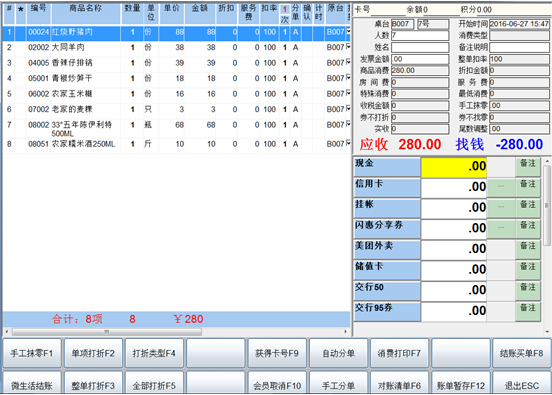Apply 整单打折F3 whole bill discount

pos(93,383)
